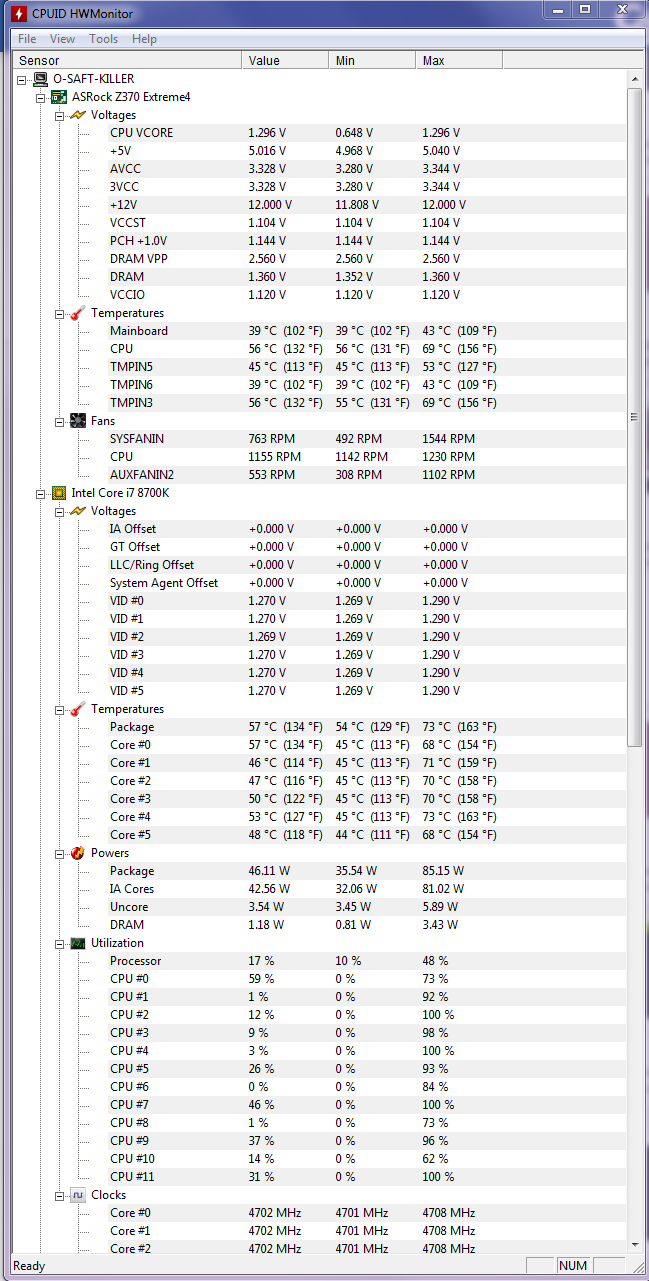Collapse the ASRock Z370 Extreme4 node
Image resolution: width=649 pixels, height=1281 pixels.
point(41,97)
